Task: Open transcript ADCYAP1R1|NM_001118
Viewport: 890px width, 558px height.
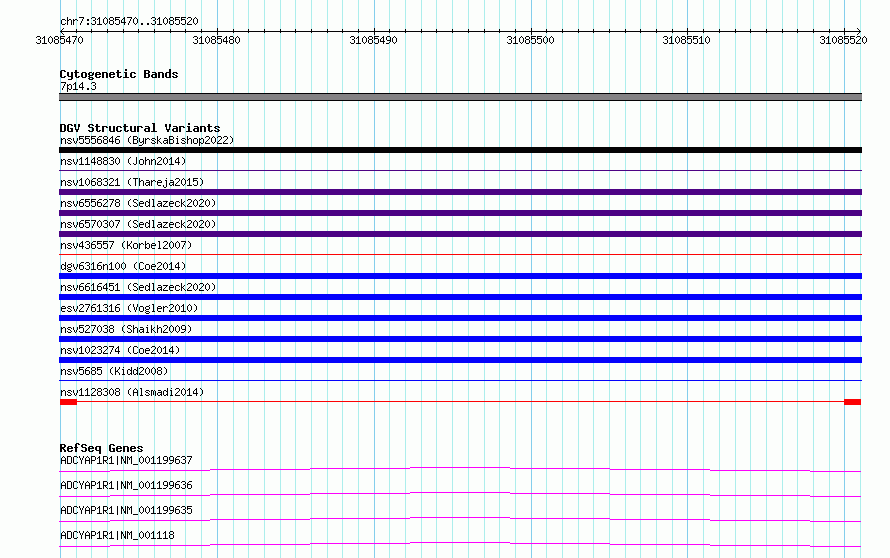Action: (117, 535)
